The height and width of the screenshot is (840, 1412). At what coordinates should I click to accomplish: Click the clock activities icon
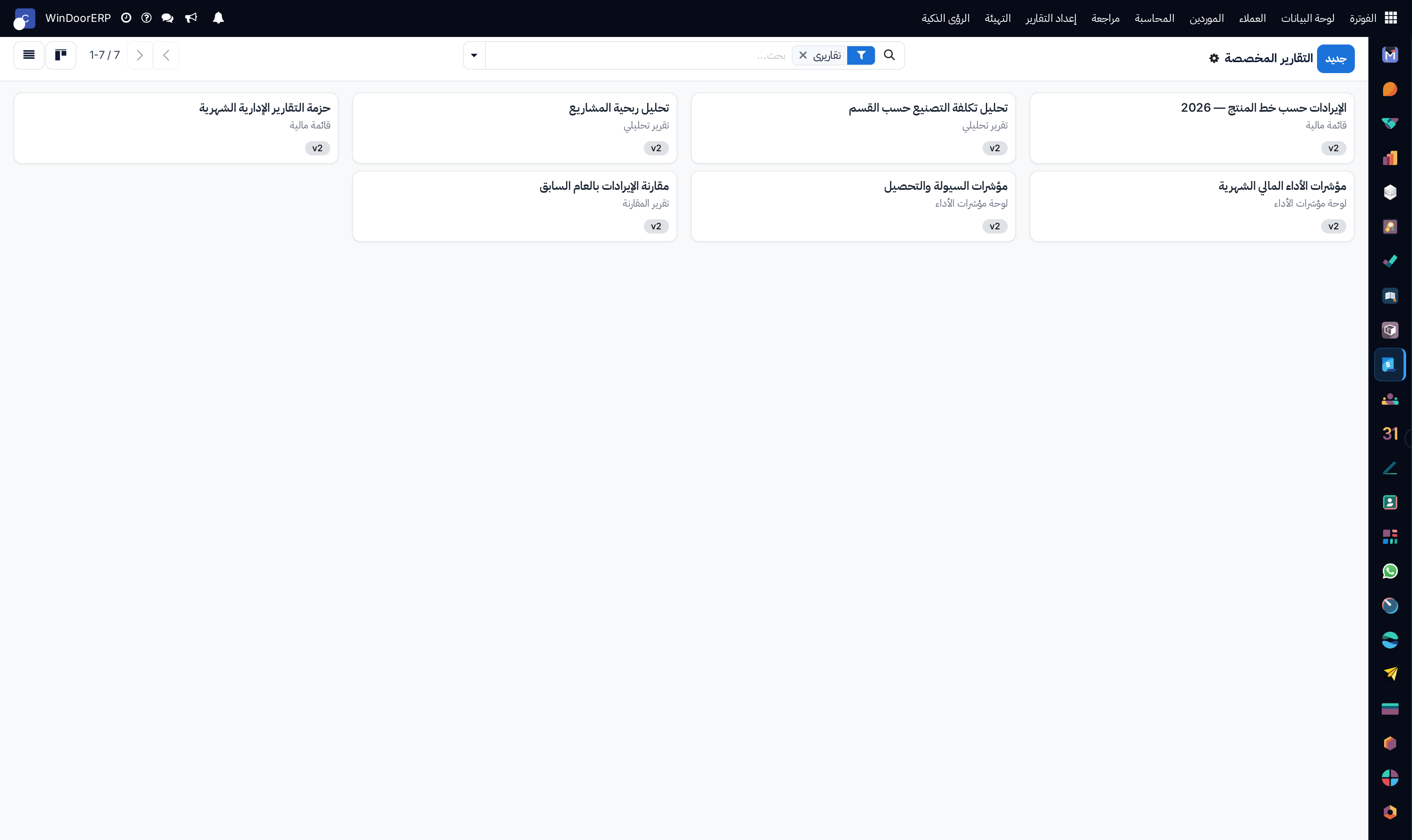(x=126, y=18)
